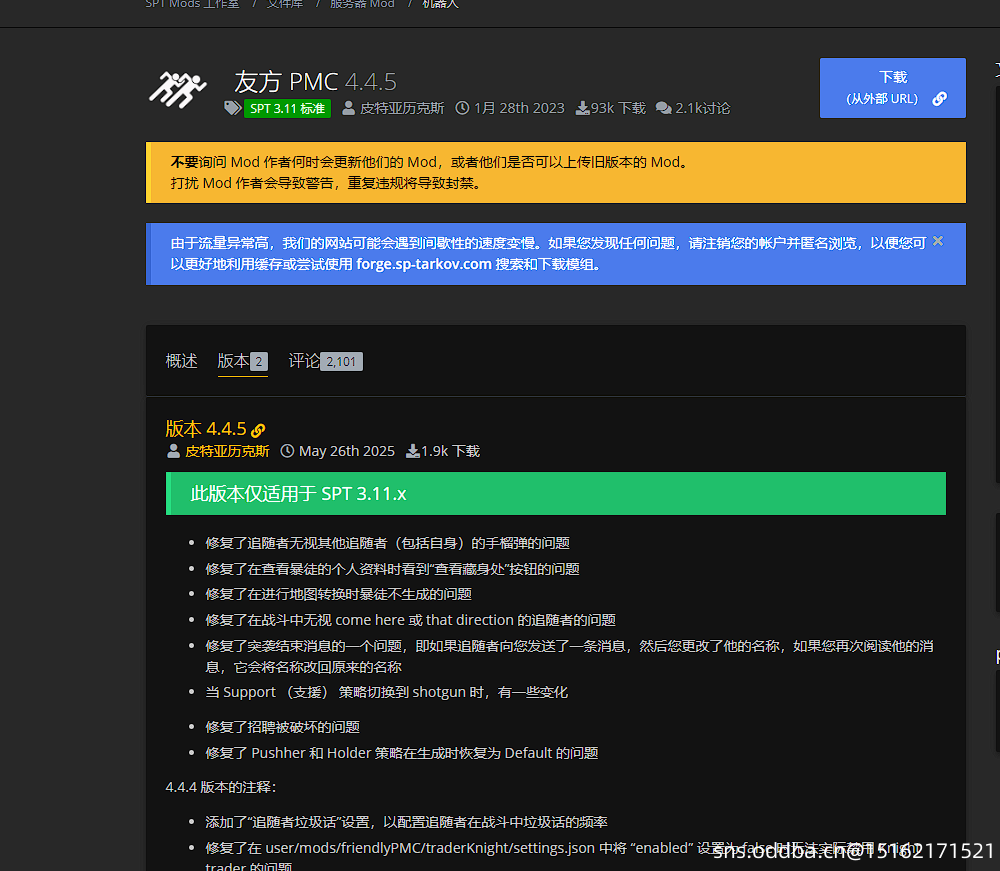Click the blue 下载 (从外部 URL) button
1000x871 pixels.
(892, 88)
